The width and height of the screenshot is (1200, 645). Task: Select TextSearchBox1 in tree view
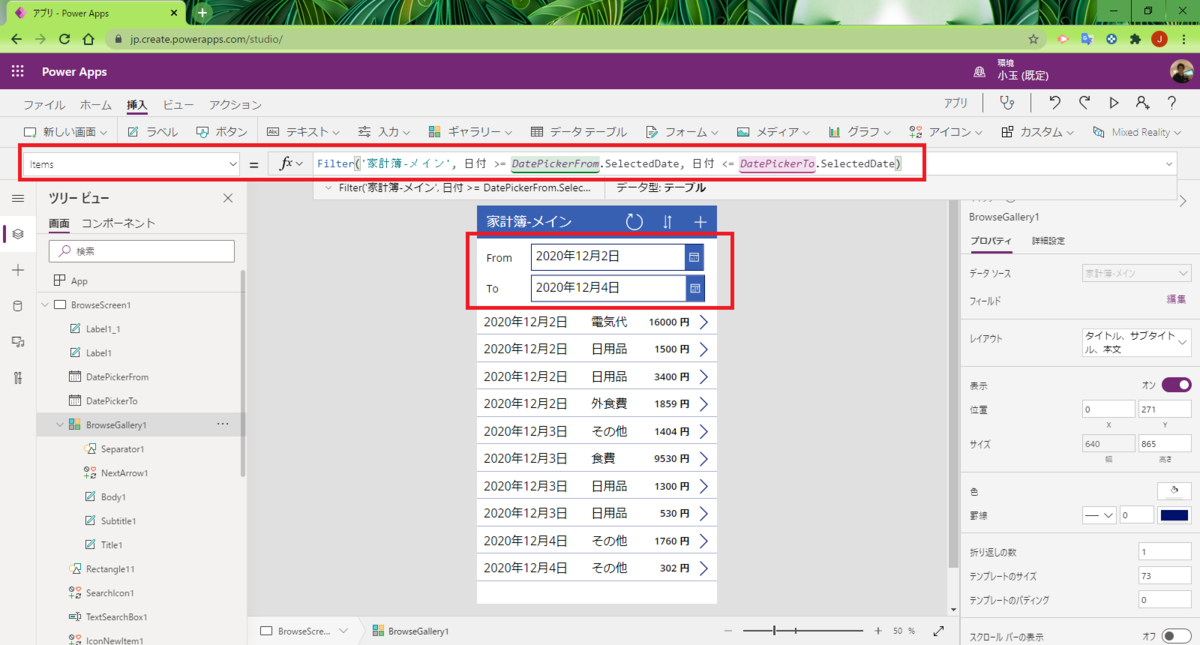[x=116, y=617]
